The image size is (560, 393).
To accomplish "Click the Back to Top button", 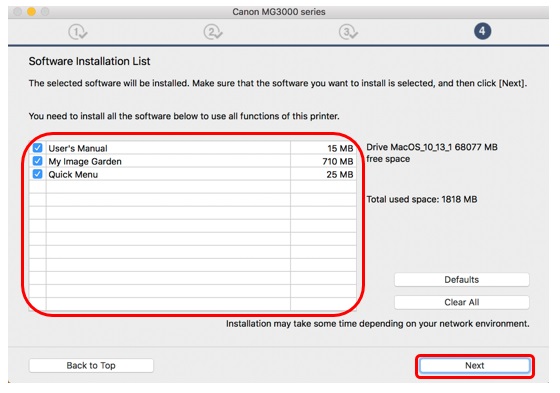I will click(91, 365).
